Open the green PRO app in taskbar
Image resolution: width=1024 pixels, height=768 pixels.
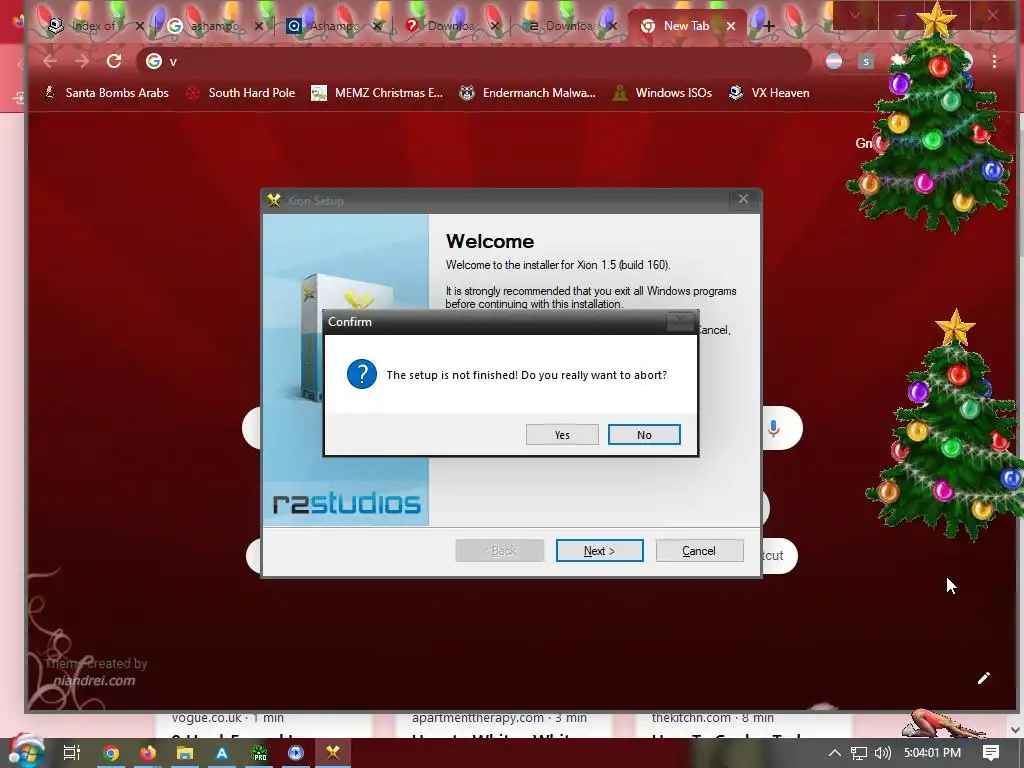259,753
